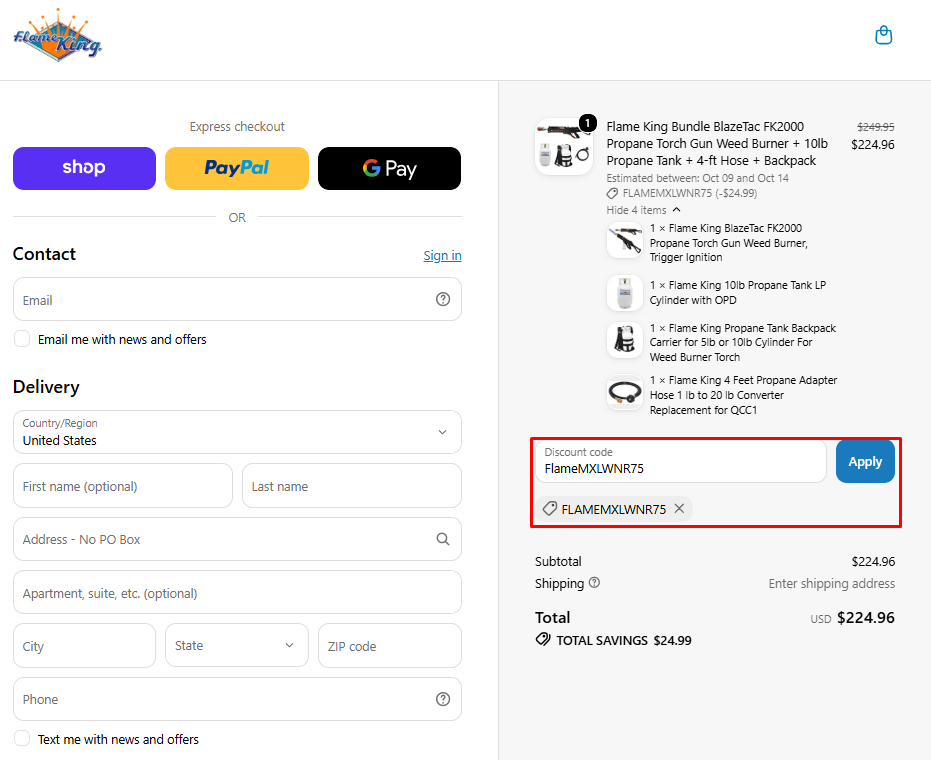Click the Sign in link
Screen dimensions: 931x760
click(442, 255)
